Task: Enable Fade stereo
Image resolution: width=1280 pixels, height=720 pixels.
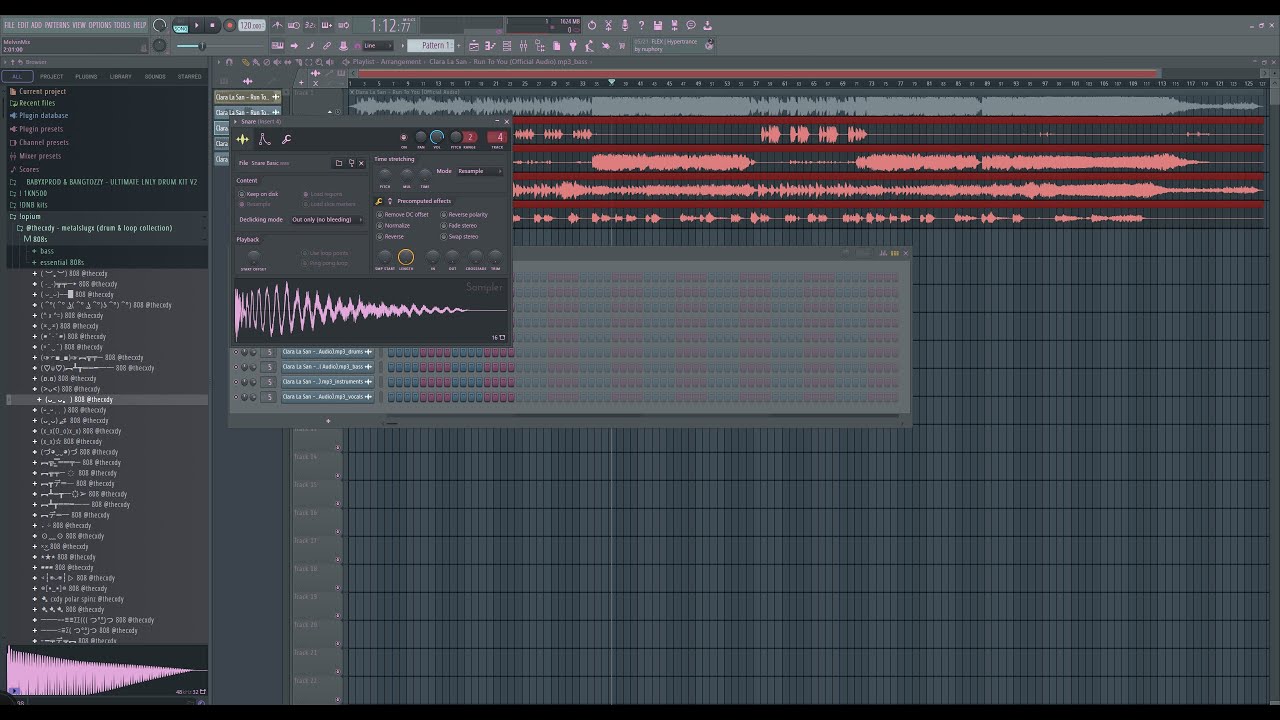Action: (460, 226)
